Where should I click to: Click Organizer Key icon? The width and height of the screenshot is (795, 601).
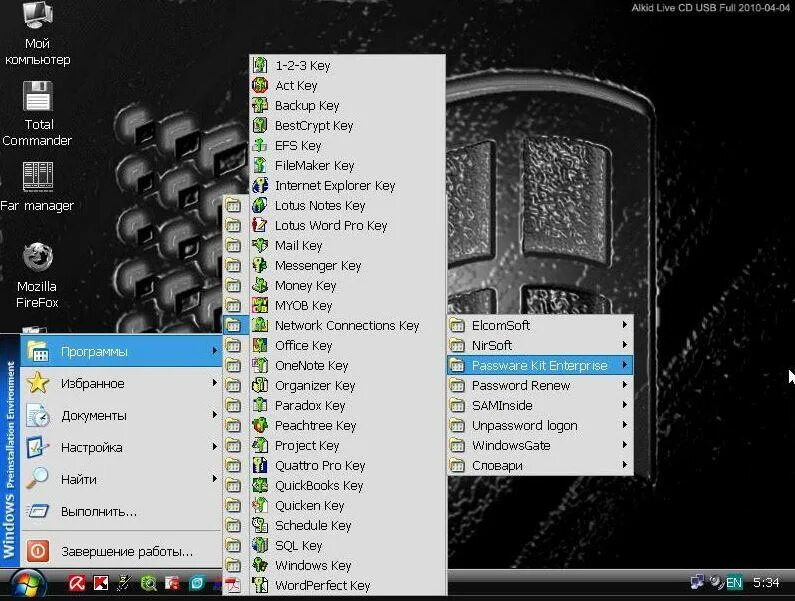coord(260,385)
